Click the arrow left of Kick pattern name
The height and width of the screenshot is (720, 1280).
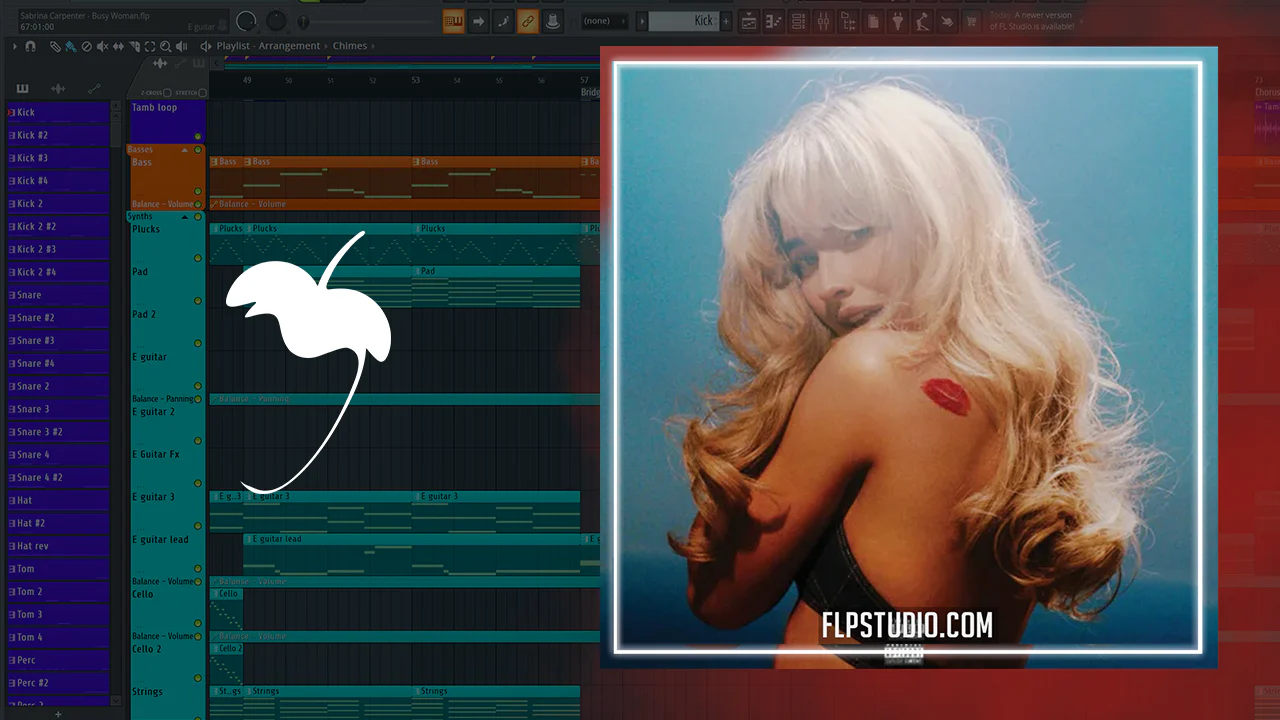tap(643, 21)
